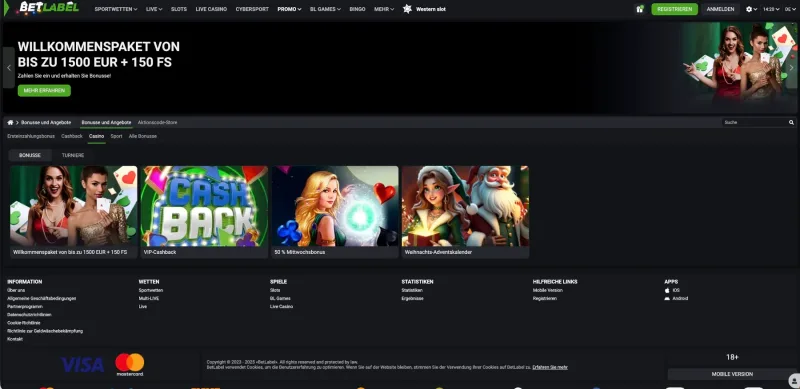
Task: Open the VIP-Cashback bonus card
Action: 204,212
